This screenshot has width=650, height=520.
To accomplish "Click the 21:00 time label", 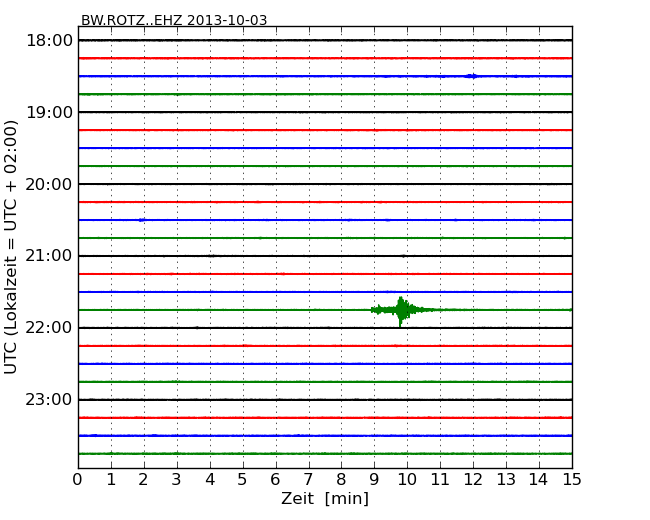I will (x=49, y=256).
